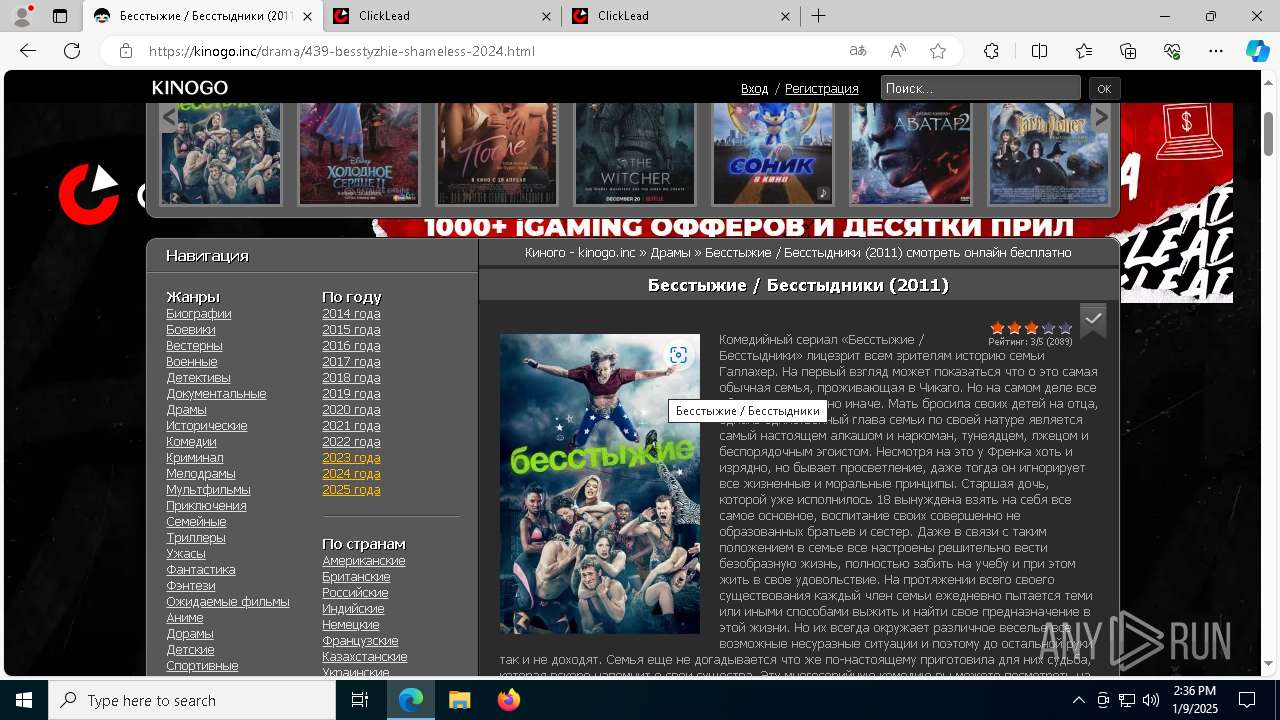Launch Firefox from the taskbar
This screenshot has width=1280, height=720.
pos(509,700)
